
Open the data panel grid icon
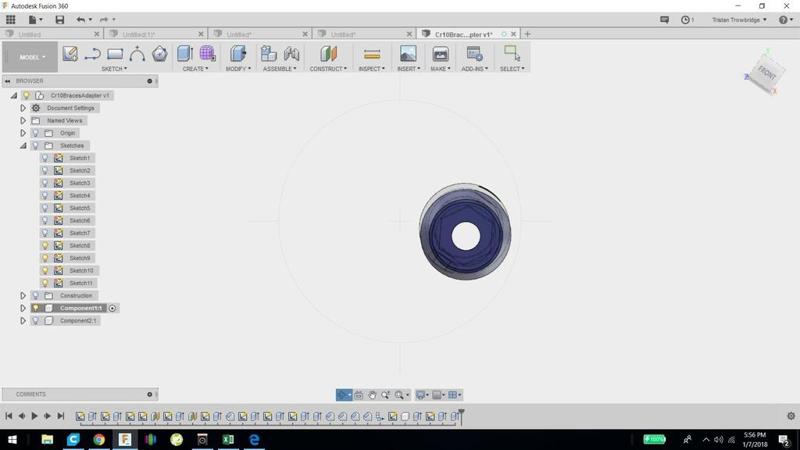(10, 20)
